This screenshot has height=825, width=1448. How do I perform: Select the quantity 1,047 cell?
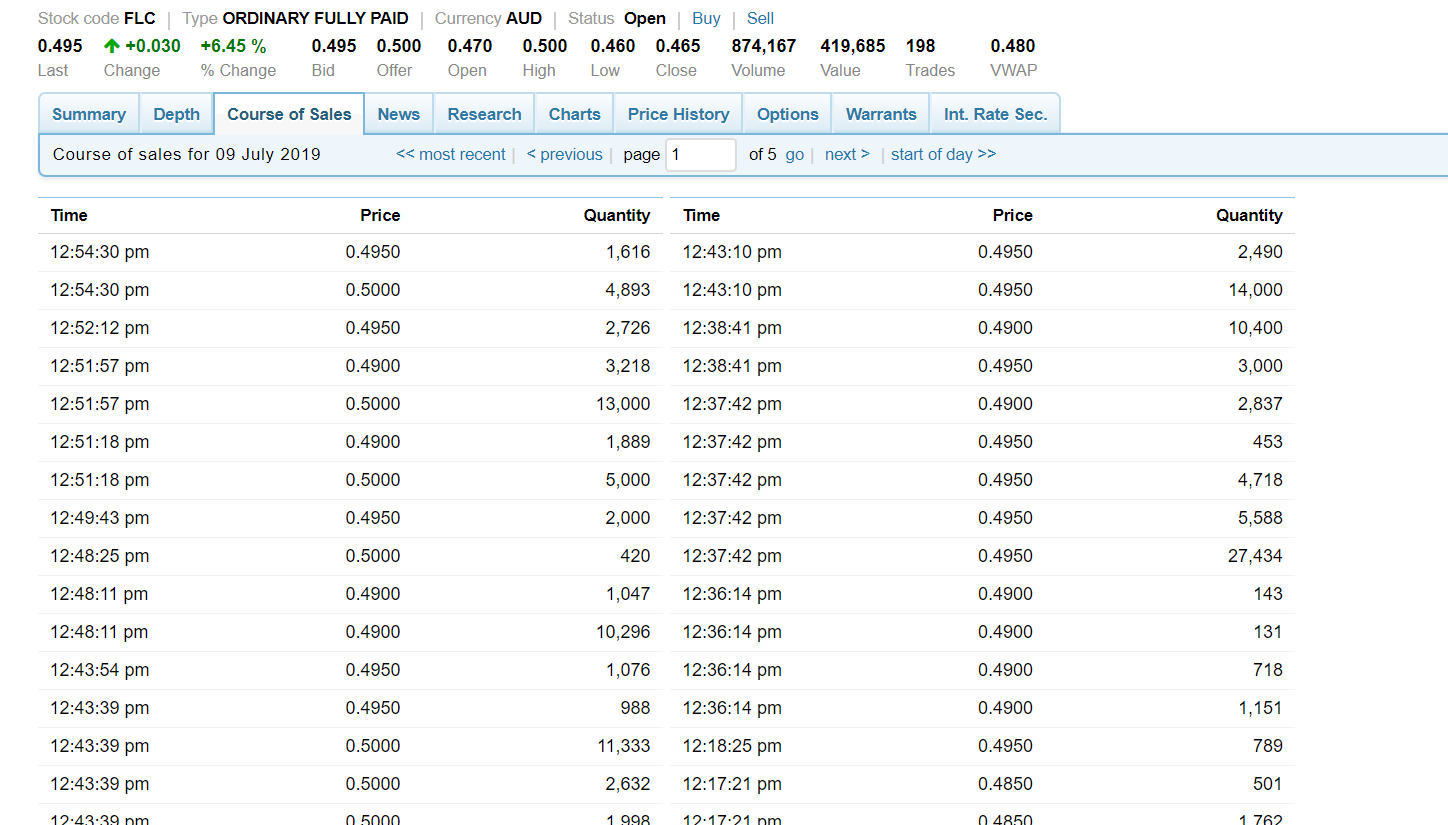[x=628, y=594]
